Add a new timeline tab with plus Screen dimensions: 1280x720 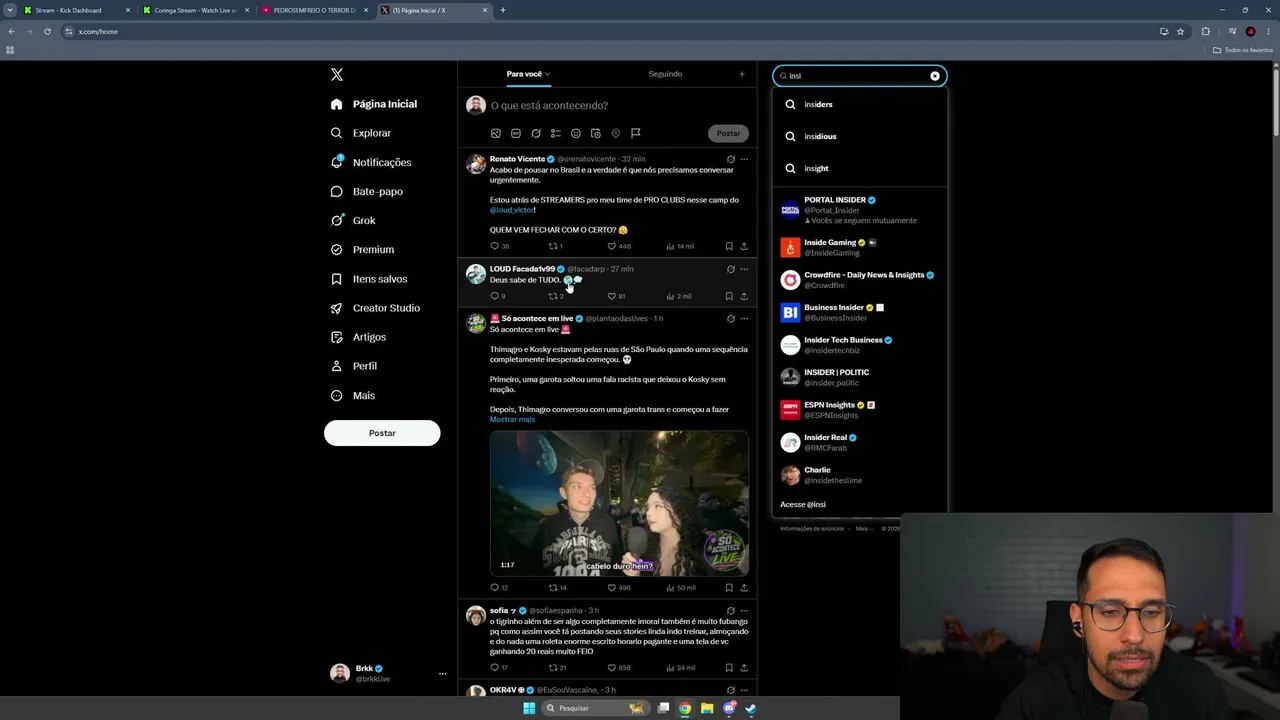coord(742,74)
